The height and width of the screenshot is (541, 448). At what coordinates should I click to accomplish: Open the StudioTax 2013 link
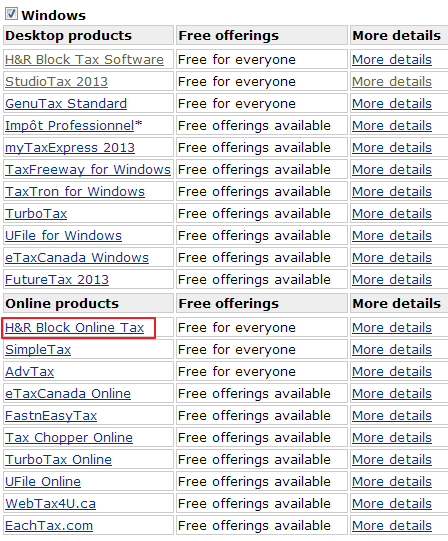pos(57,82)
